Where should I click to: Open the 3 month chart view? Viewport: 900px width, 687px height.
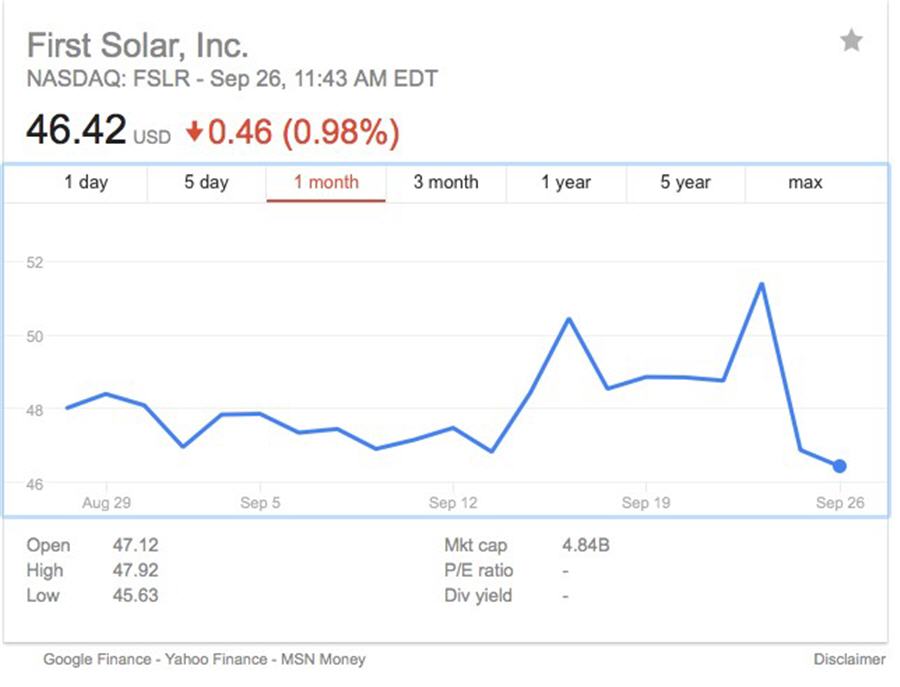coord(446,182)
